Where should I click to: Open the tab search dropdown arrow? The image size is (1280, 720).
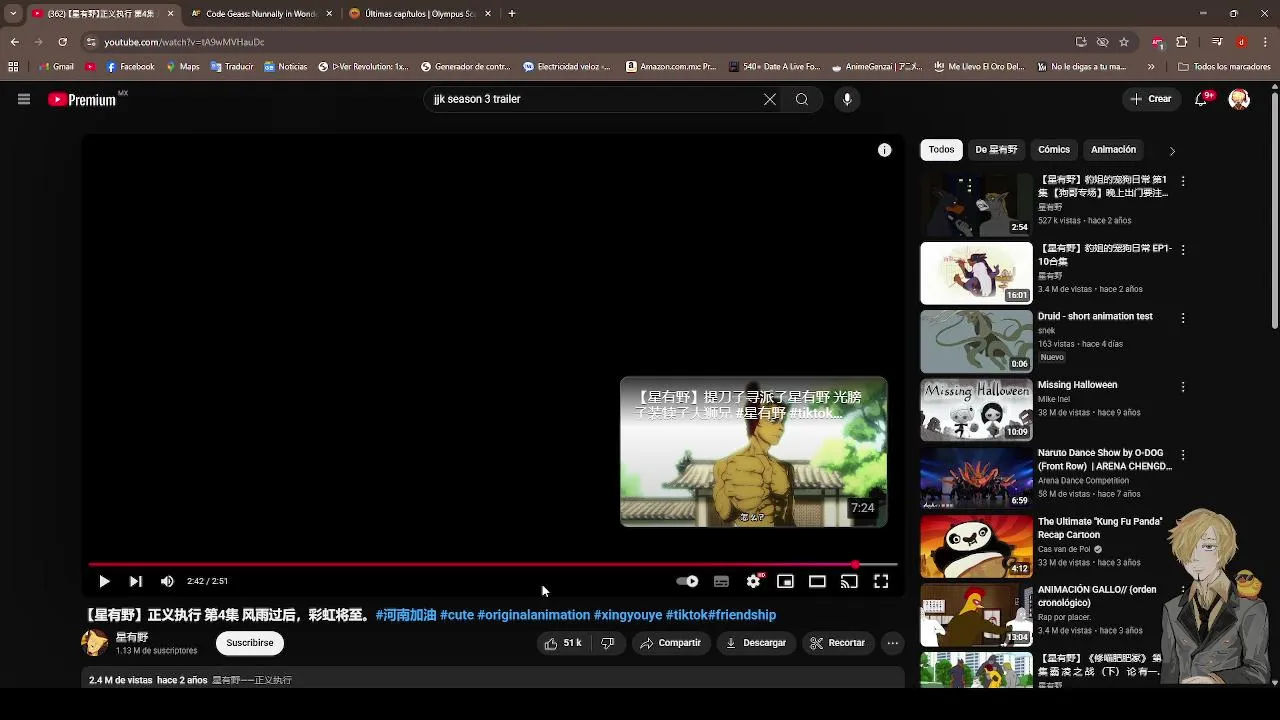[13, 14]
